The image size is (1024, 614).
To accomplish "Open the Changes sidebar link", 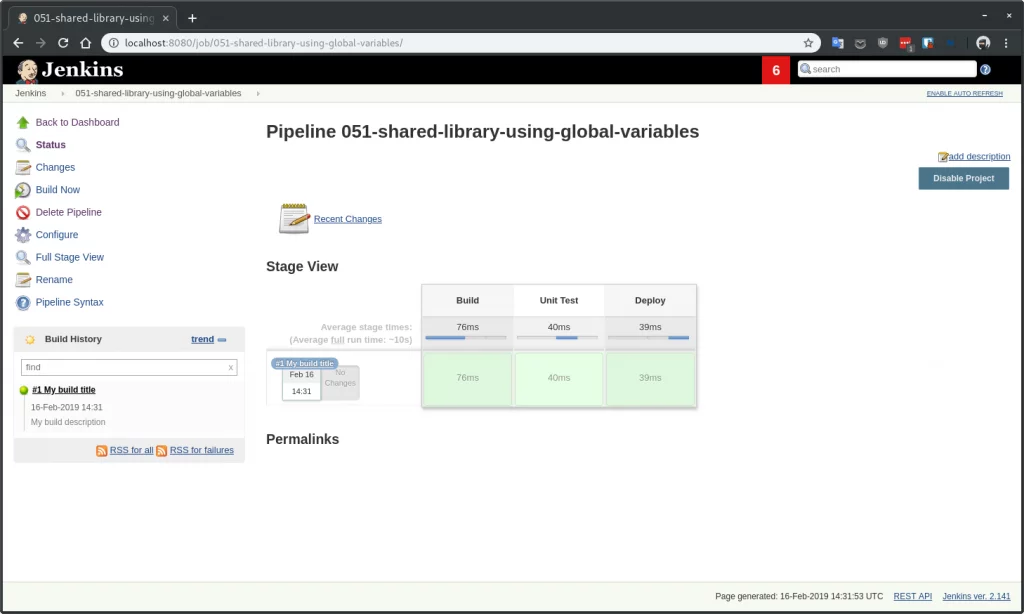I will click(x=56, y=167).
